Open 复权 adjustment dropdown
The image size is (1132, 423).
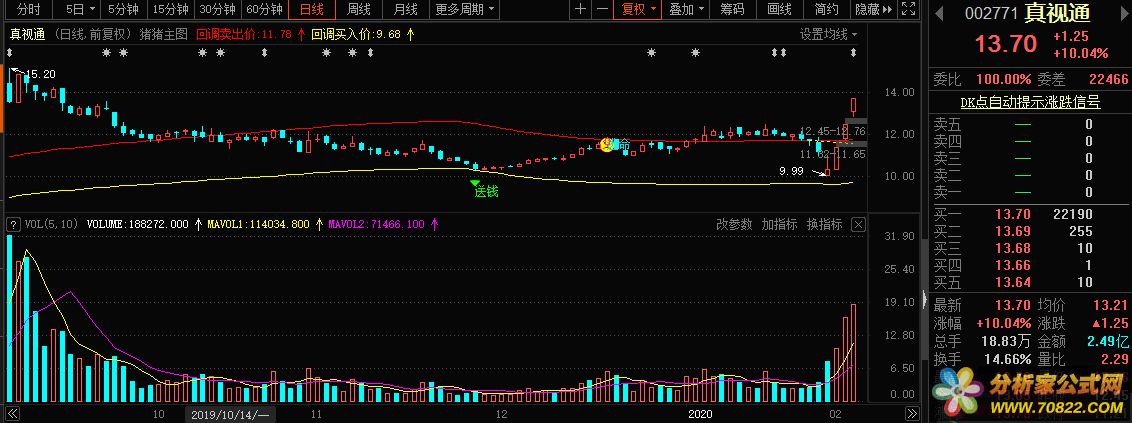(639, 9)
